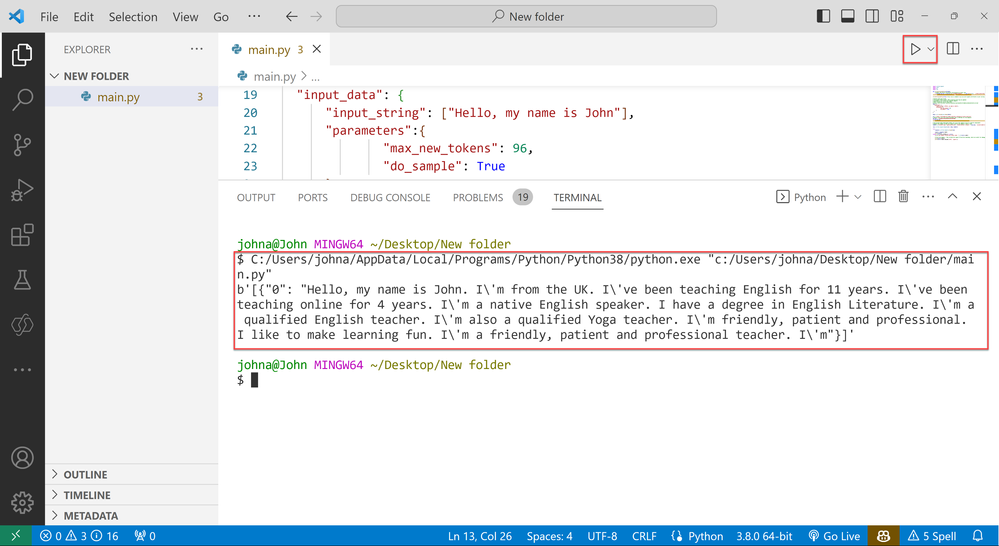Viewport: 999px width, 546px height.
Task: Close the main.py editor tab
Action: point(317,49)
